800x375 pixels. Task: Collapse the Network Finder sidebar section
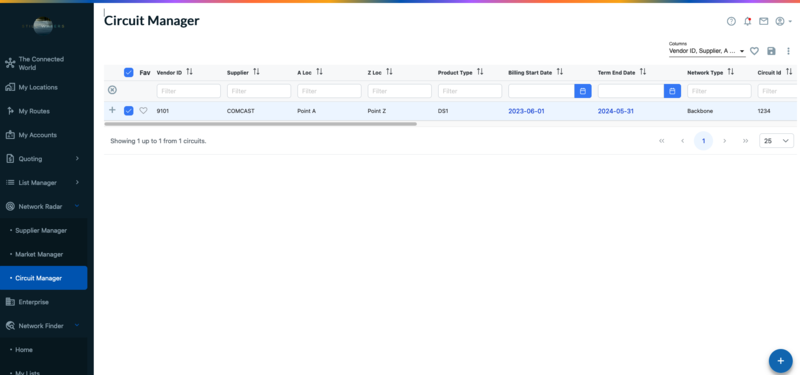(x=44, y=326)
